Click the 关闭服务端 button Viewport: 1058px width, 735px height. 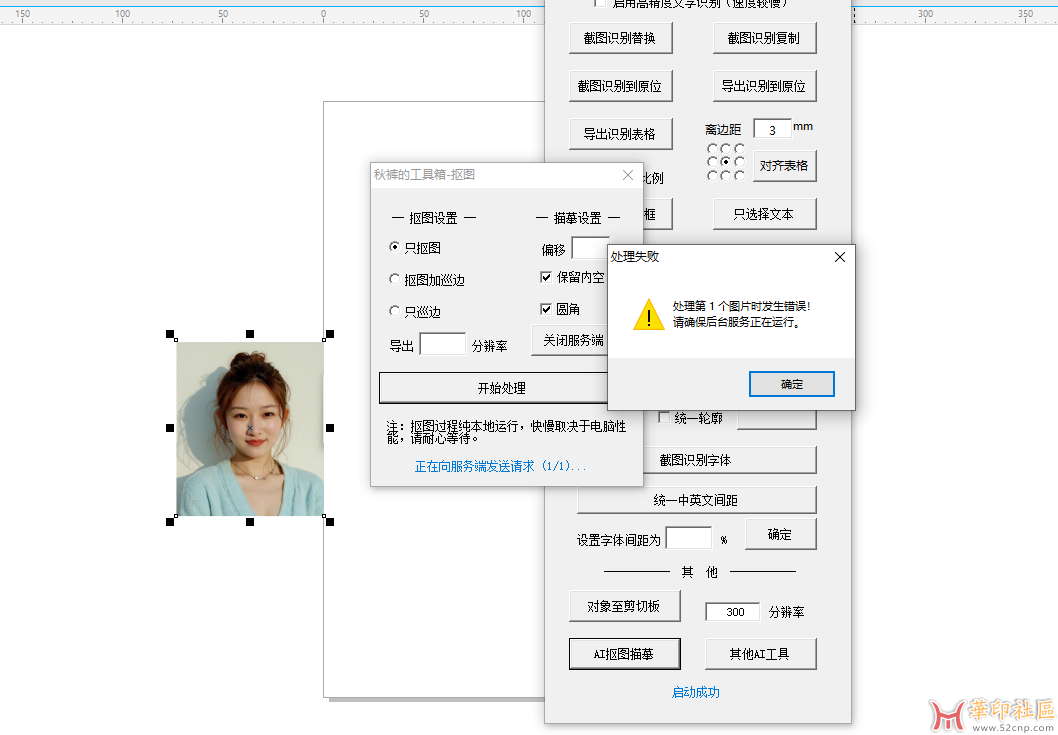[x=572, y=340]
